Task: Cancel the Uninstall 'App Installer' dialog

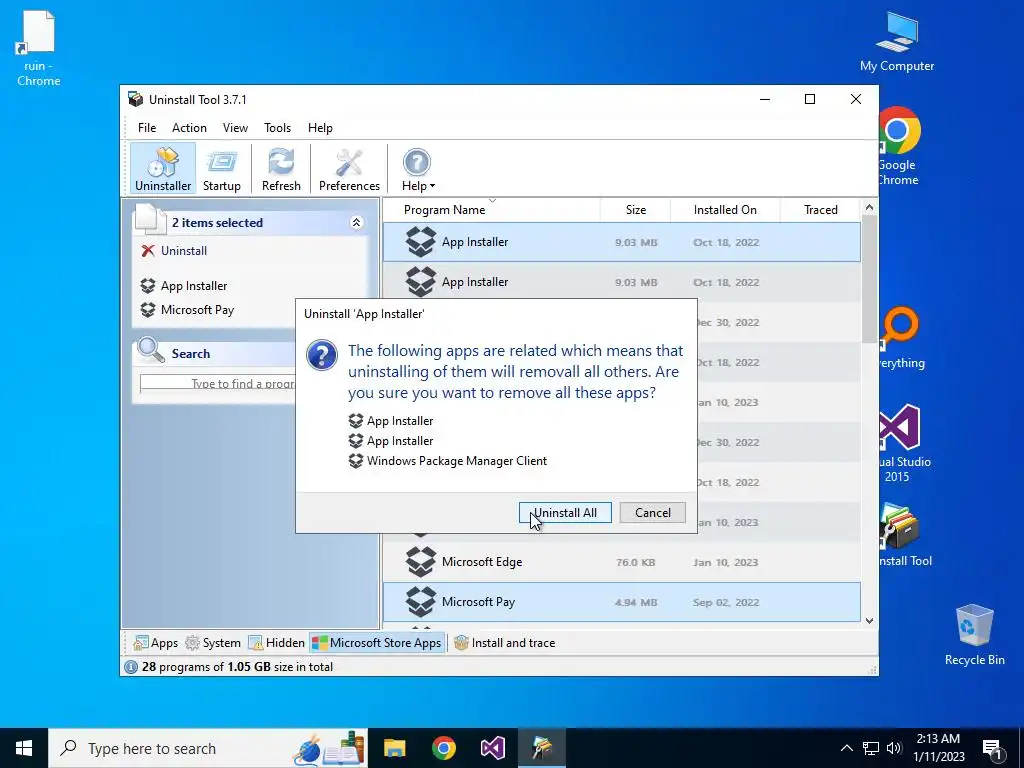Action: click(652, 513)
